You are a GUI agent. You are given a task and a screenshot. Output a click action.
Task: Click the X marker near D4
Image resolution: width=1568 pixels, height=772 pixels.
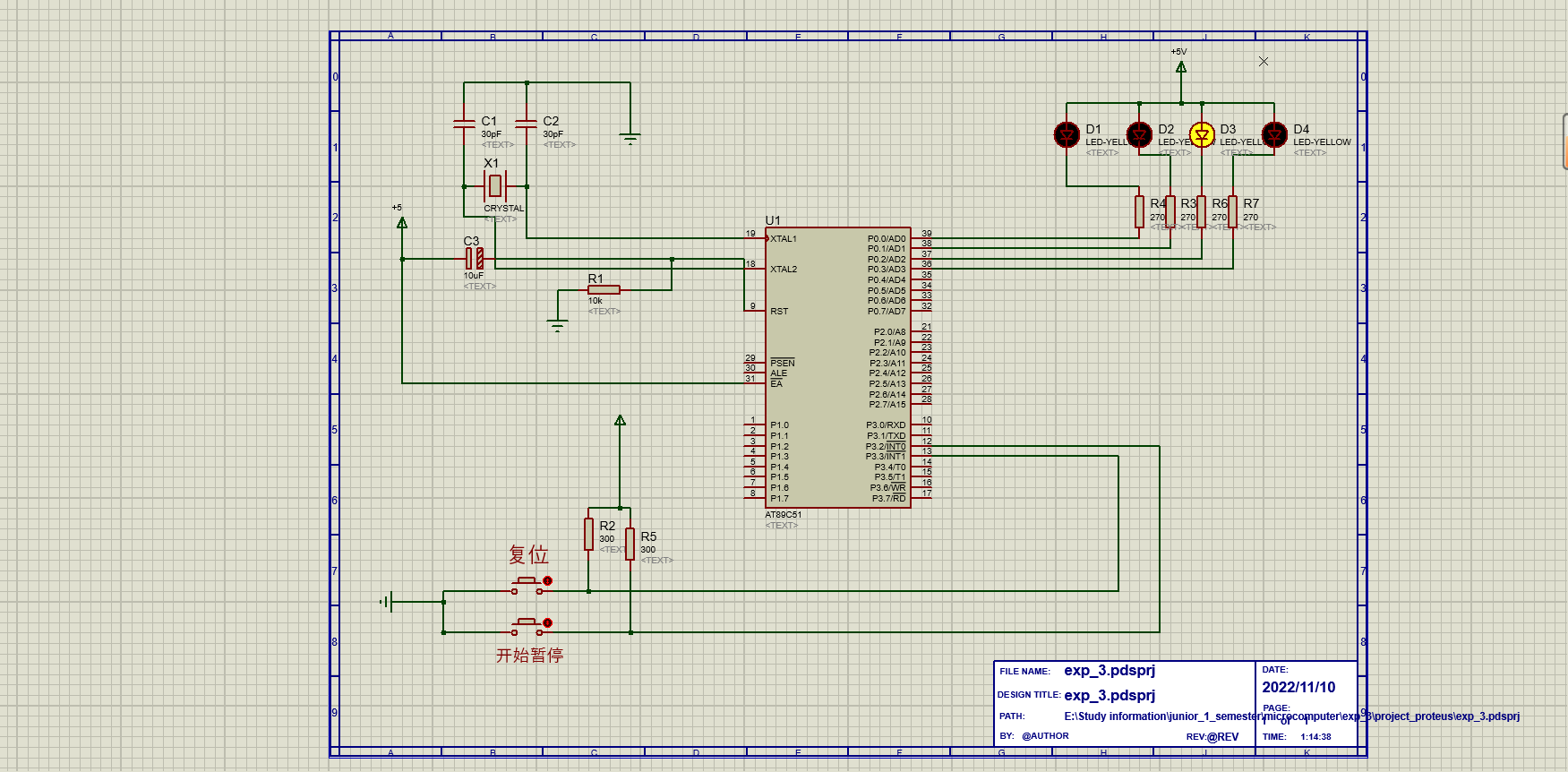[x=1264, y=62]
